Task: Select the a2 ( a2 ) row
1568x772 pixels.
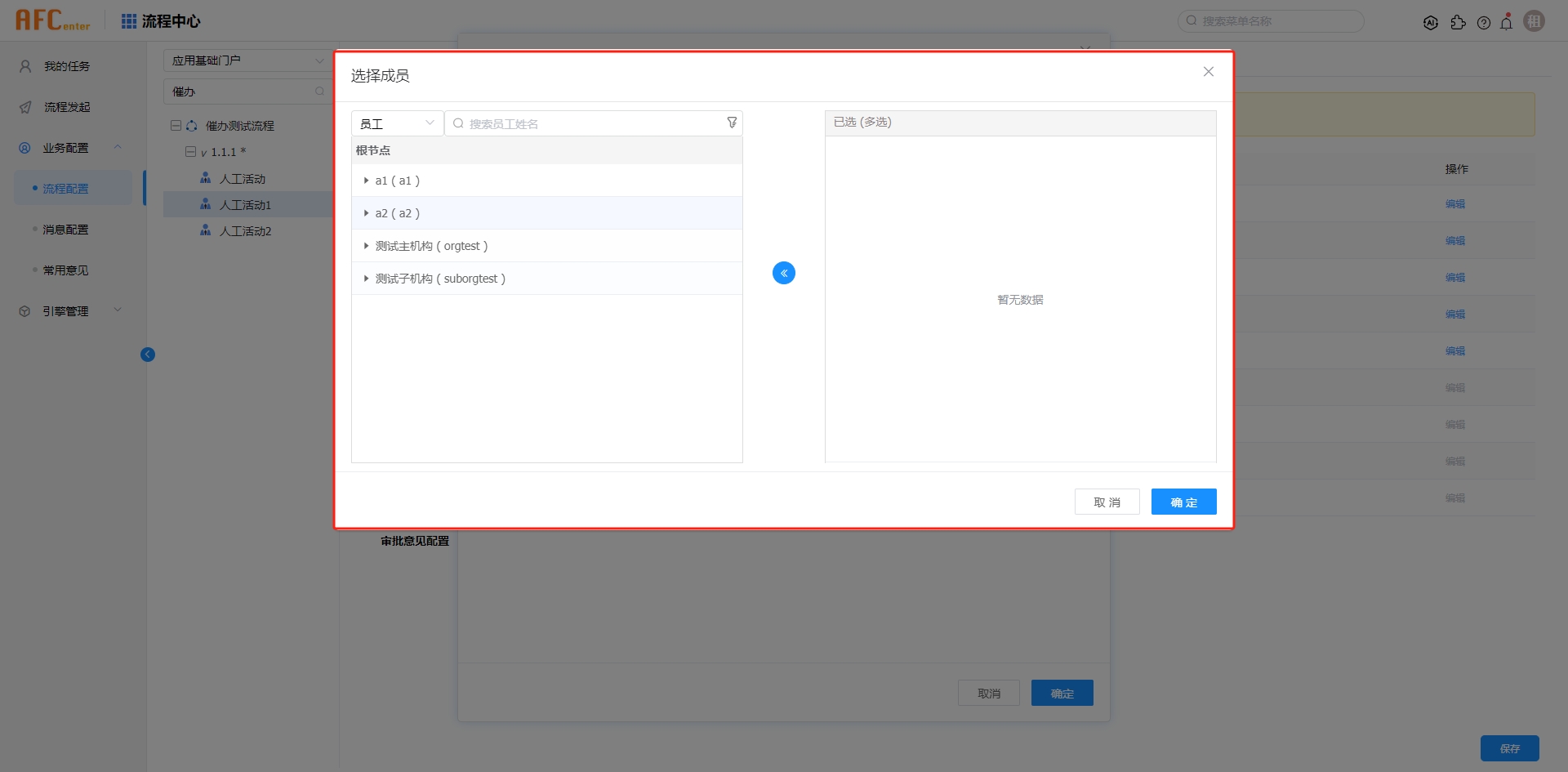Action: click(x=398, y=213)
